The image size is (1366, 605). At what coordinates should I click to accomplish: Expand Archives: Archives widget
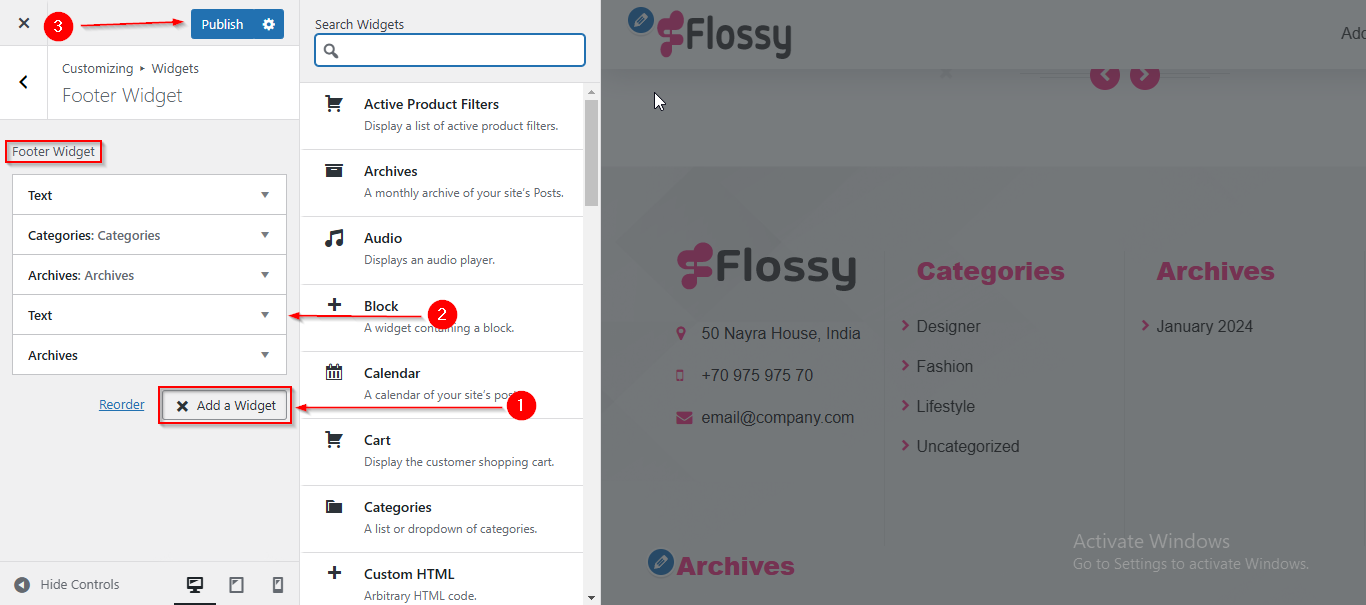(x=149, y=275)
